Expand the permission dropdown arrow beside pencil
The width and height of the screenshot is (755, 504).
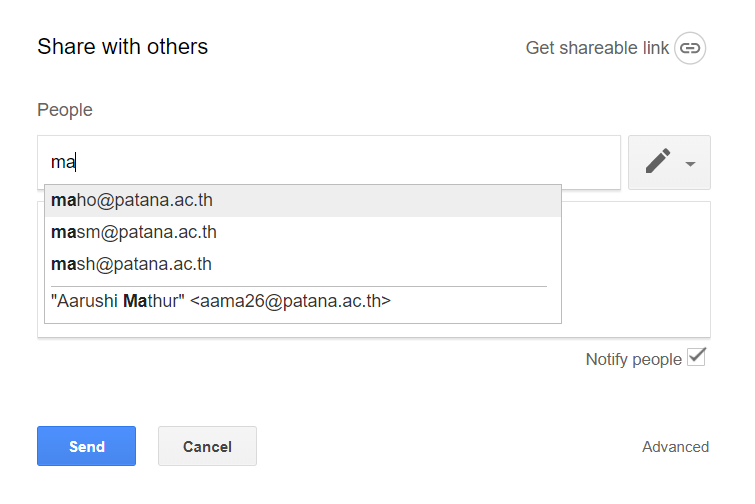coord(690,164)
